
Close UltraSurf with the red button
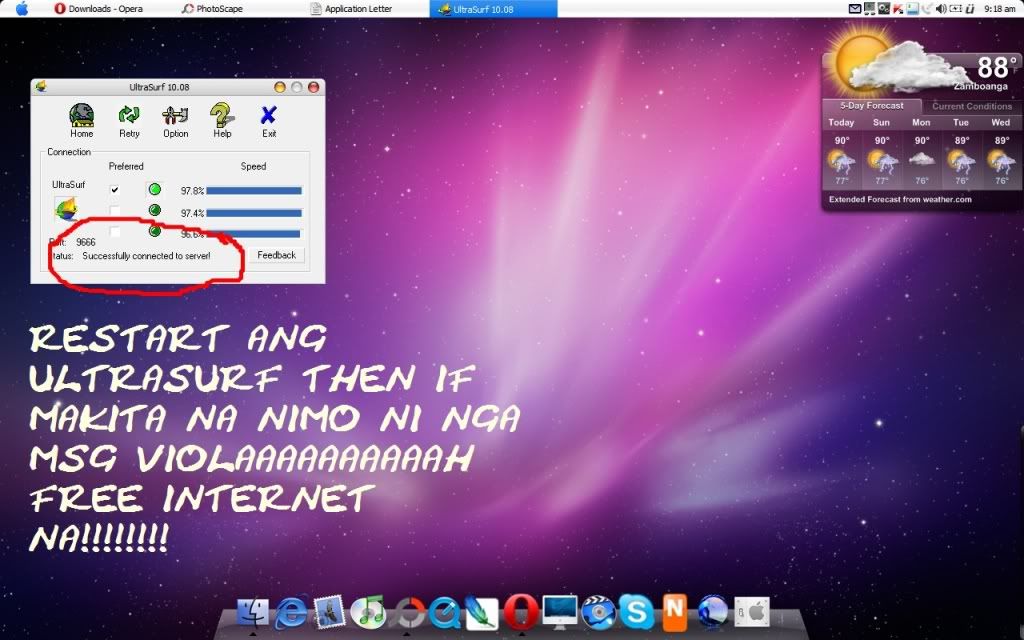click(313, 87)
